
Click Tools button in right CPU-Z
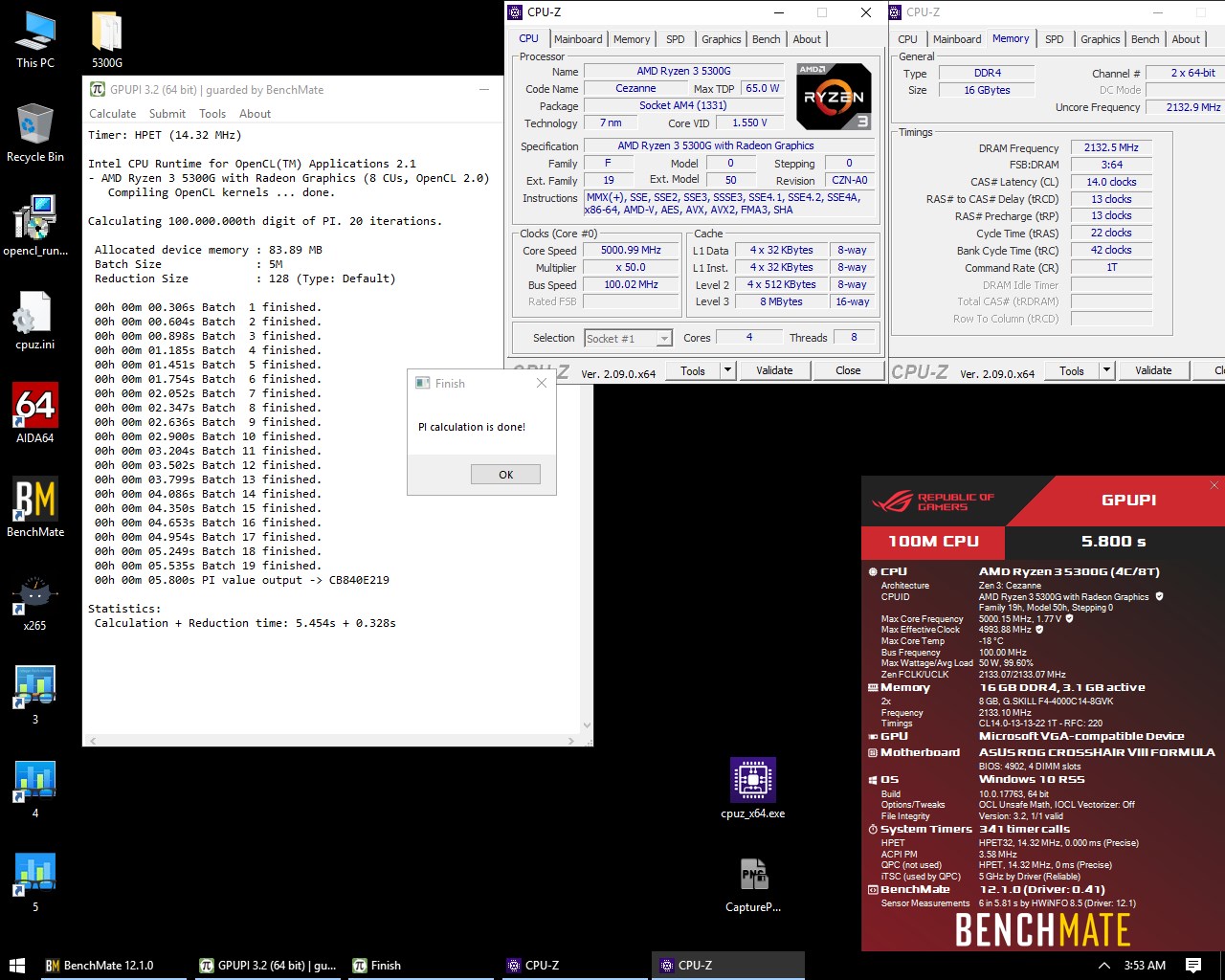1072,370
